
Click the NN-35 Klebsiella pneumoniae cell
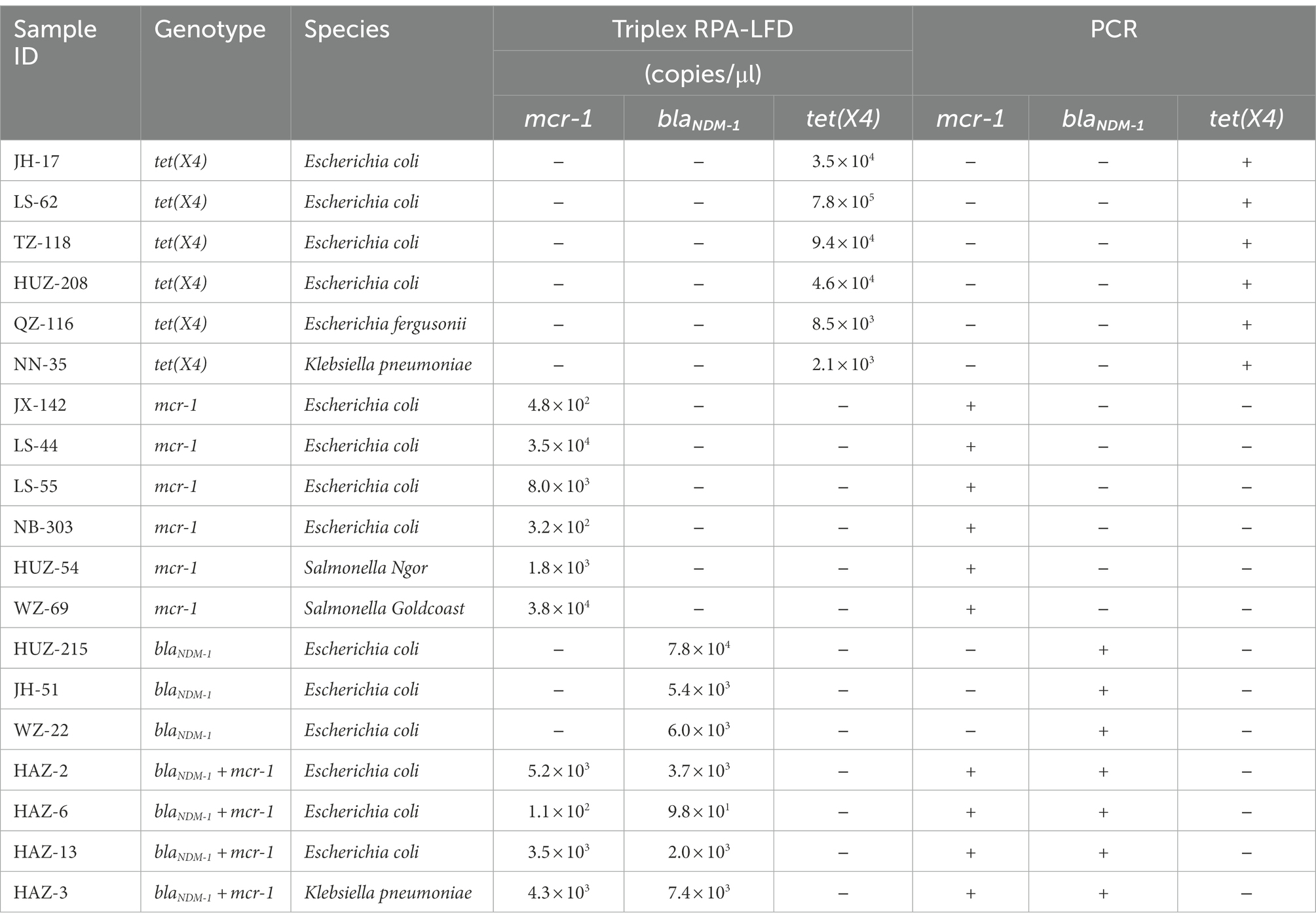pyautogui.click(x=388, y=364)
